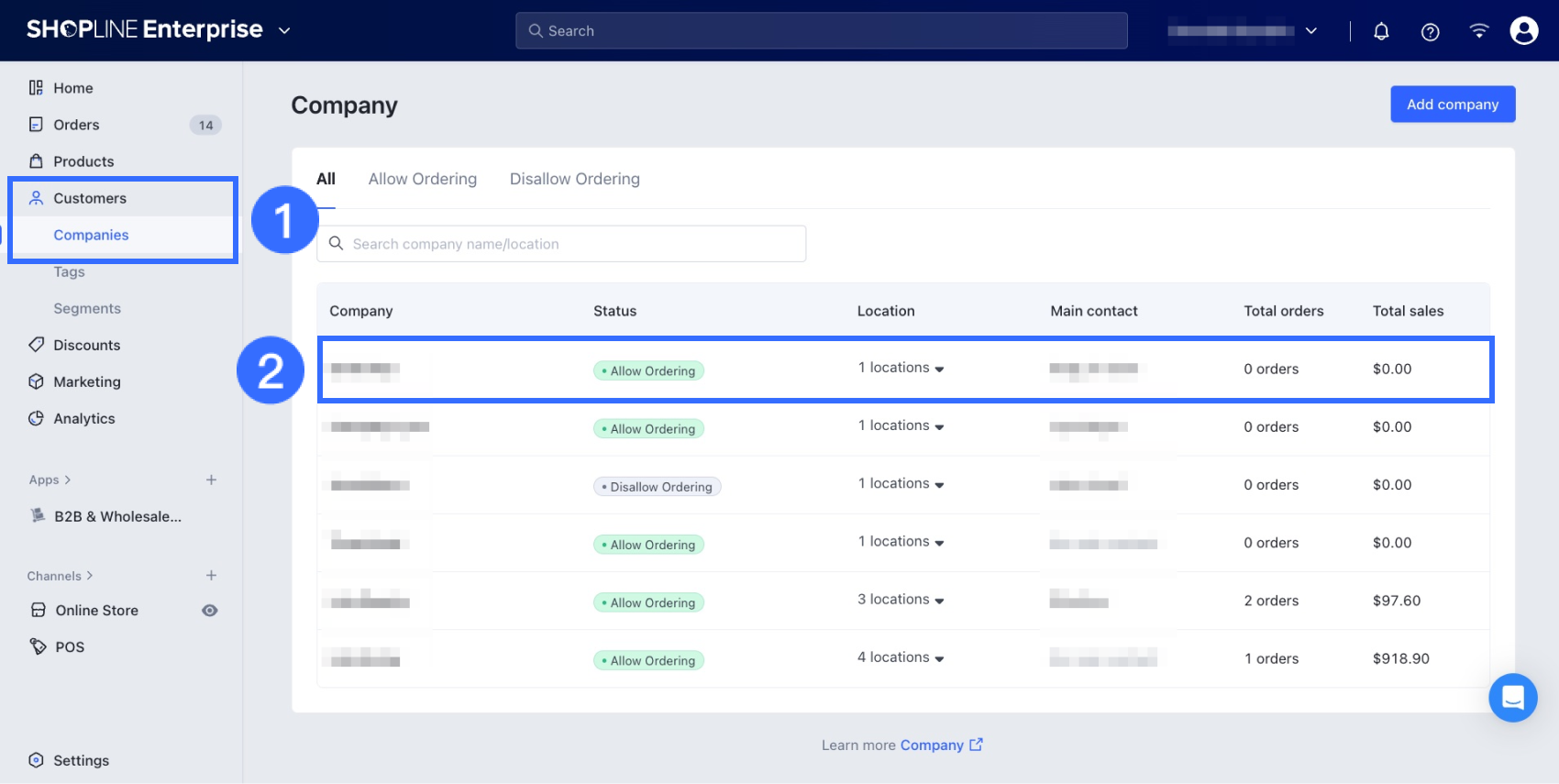Viewport: 1559px width, 784px height.
Task: Open Orders in the sidebar
Action: 76,125
